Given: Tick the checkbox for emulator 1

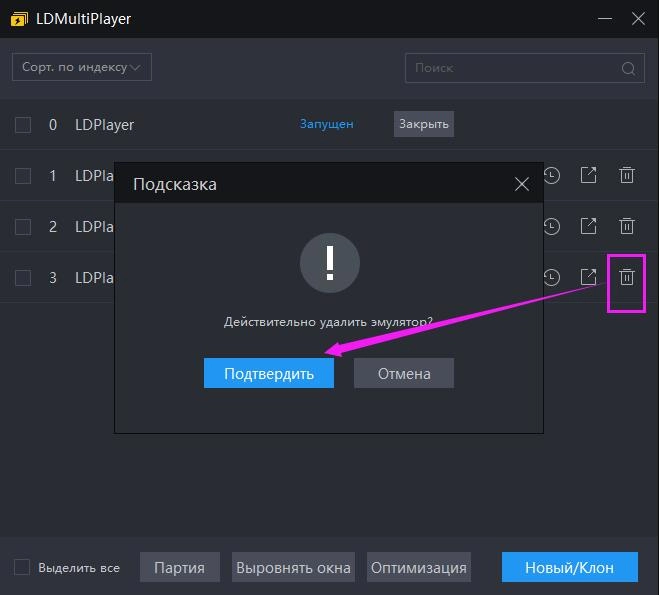Looking at the screenshot, I should click(x=23, y=176).
